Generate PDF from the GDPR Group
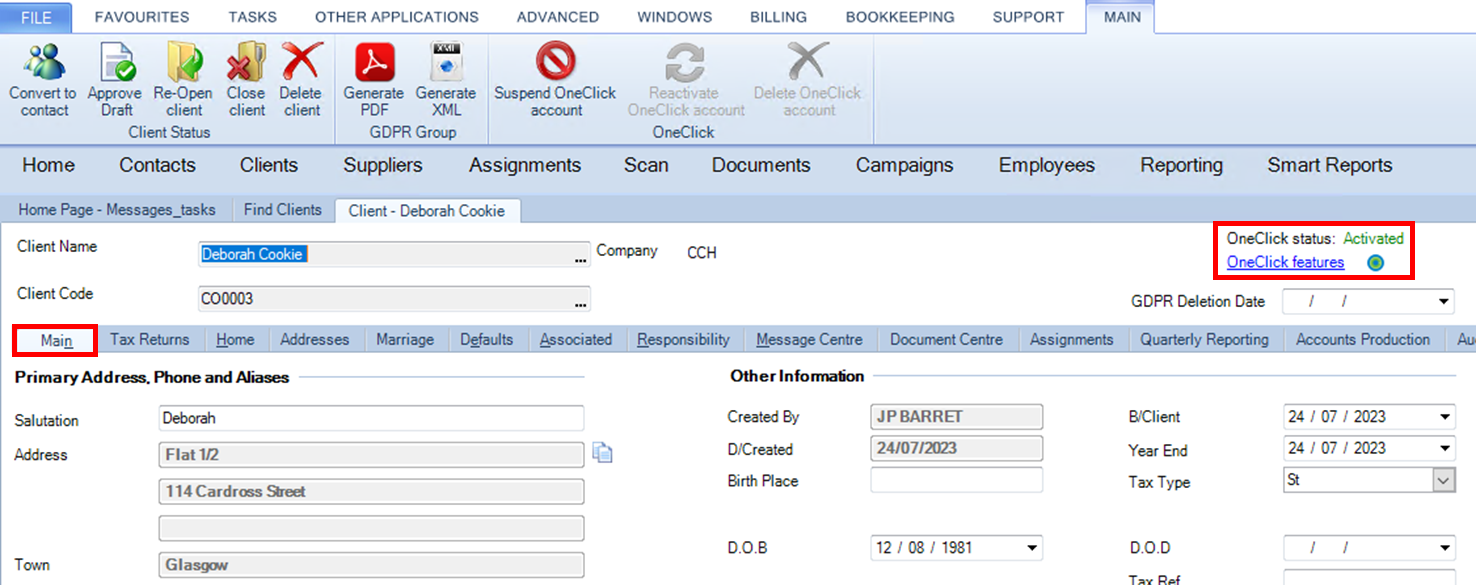 coord(374,62)
